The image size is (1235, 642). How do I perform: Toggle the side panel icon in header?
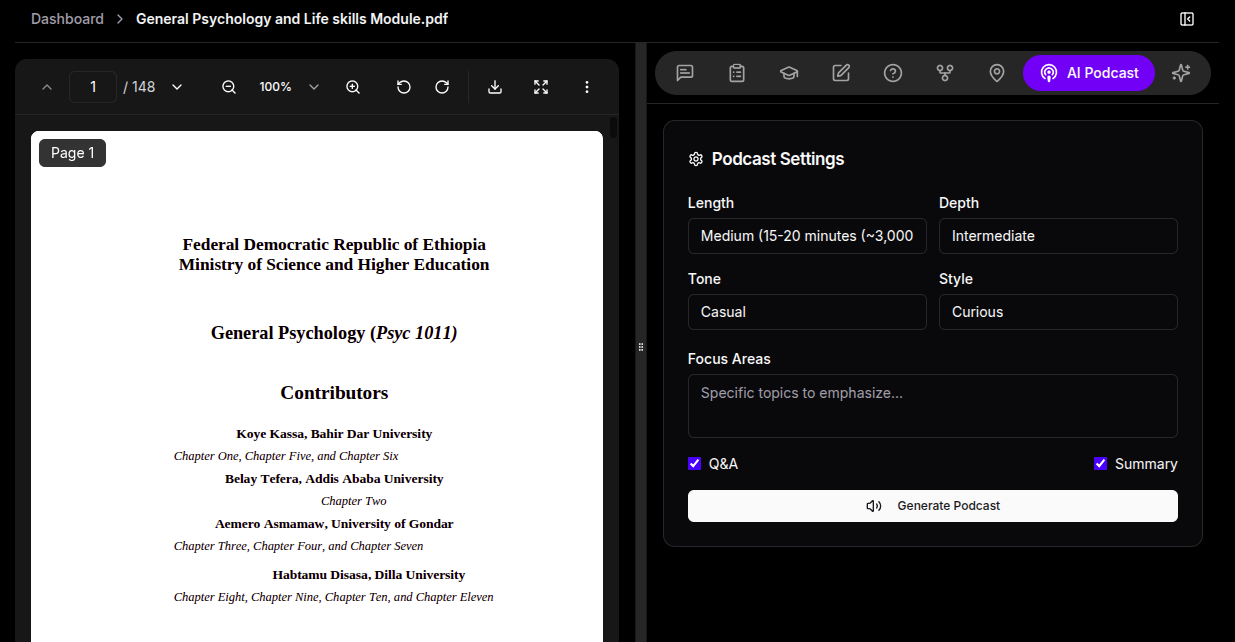(1187, 19)
